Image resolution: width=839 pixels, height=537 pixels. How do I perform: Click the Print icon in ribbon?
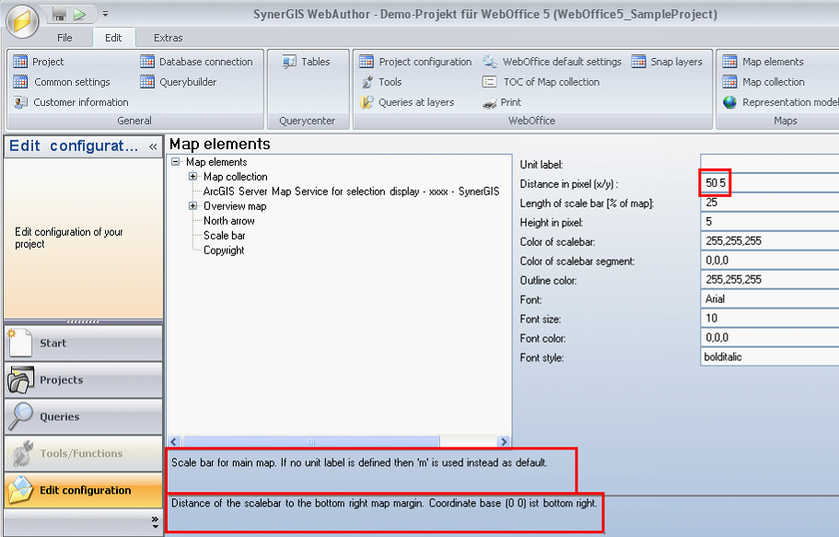tap(490, 103)
